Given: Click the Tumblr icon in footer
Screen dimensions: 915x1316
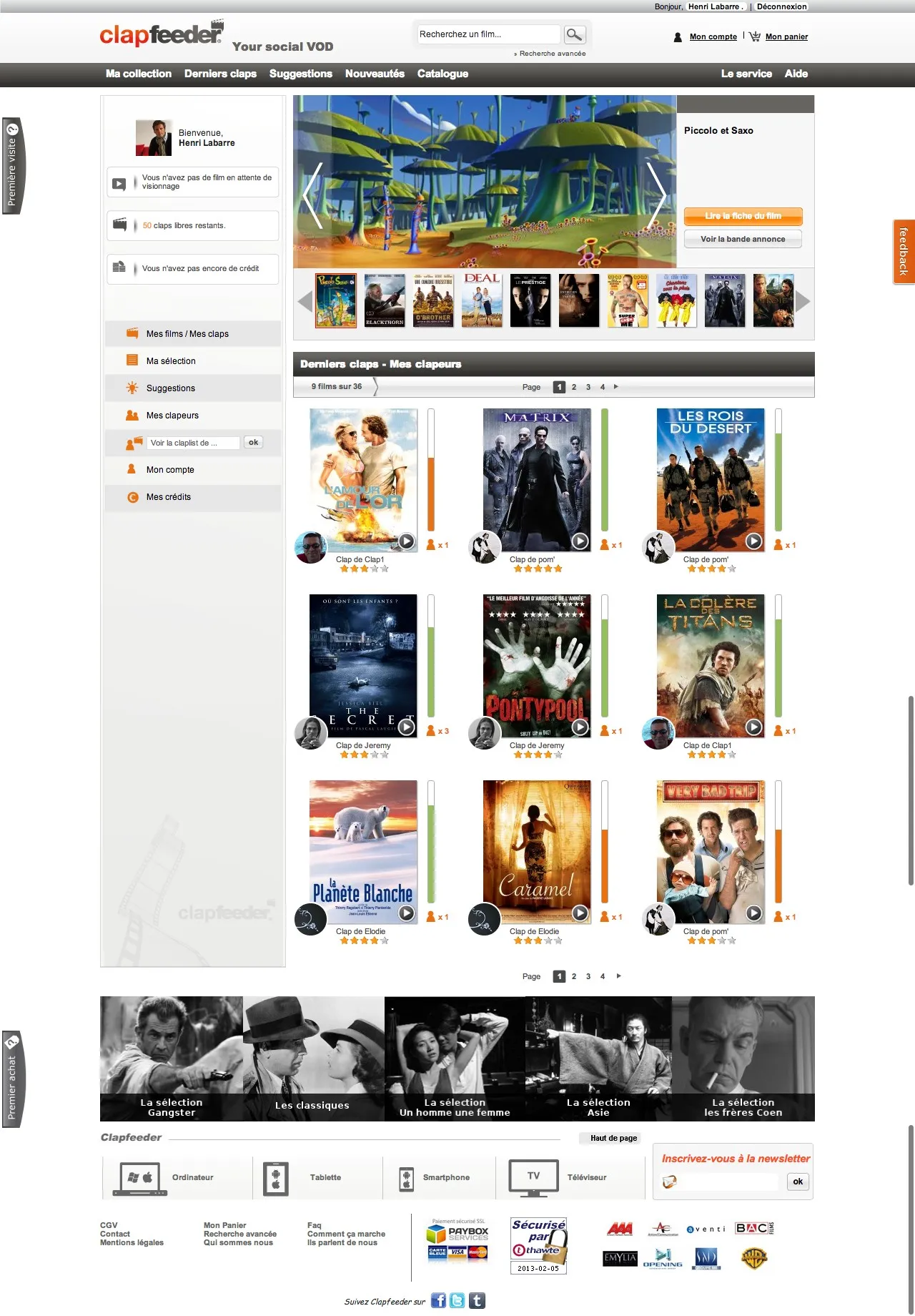Looking at the screenshot, I should 477,1300.
